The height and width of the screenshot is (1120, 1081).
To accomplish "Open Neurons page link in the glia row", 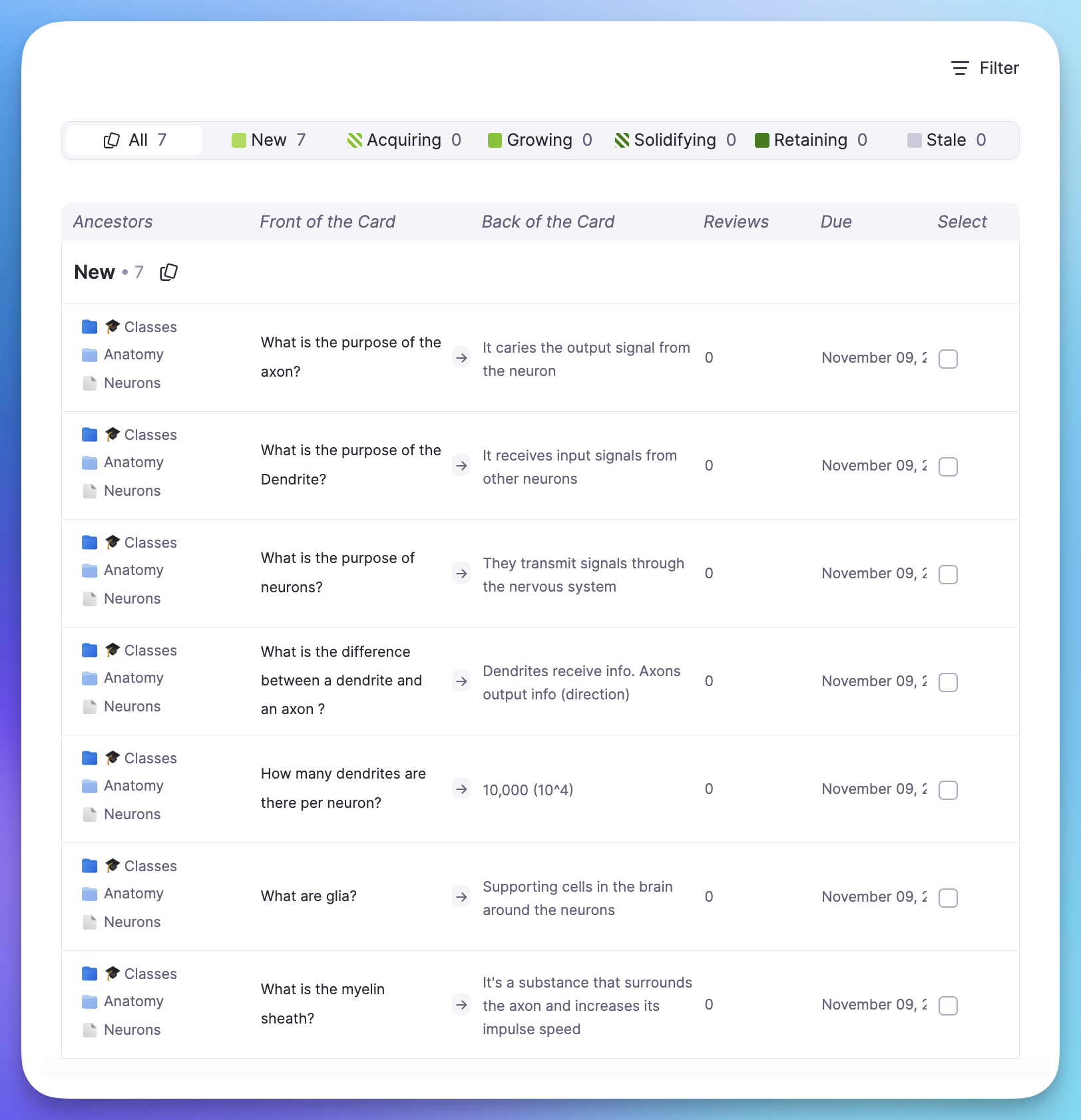I will coord(132,922).
